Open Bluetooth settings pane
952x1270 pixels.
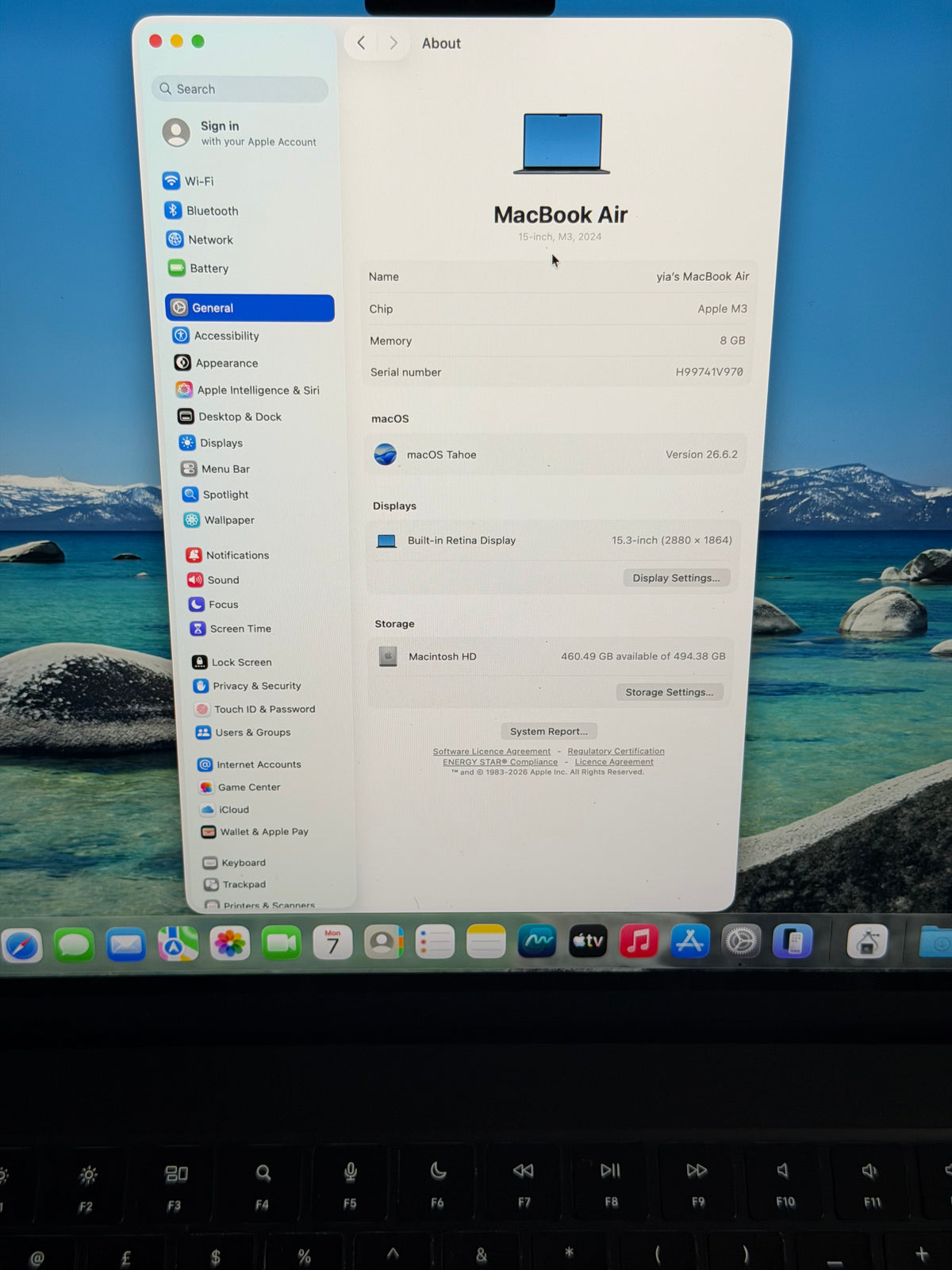(202, 210)
